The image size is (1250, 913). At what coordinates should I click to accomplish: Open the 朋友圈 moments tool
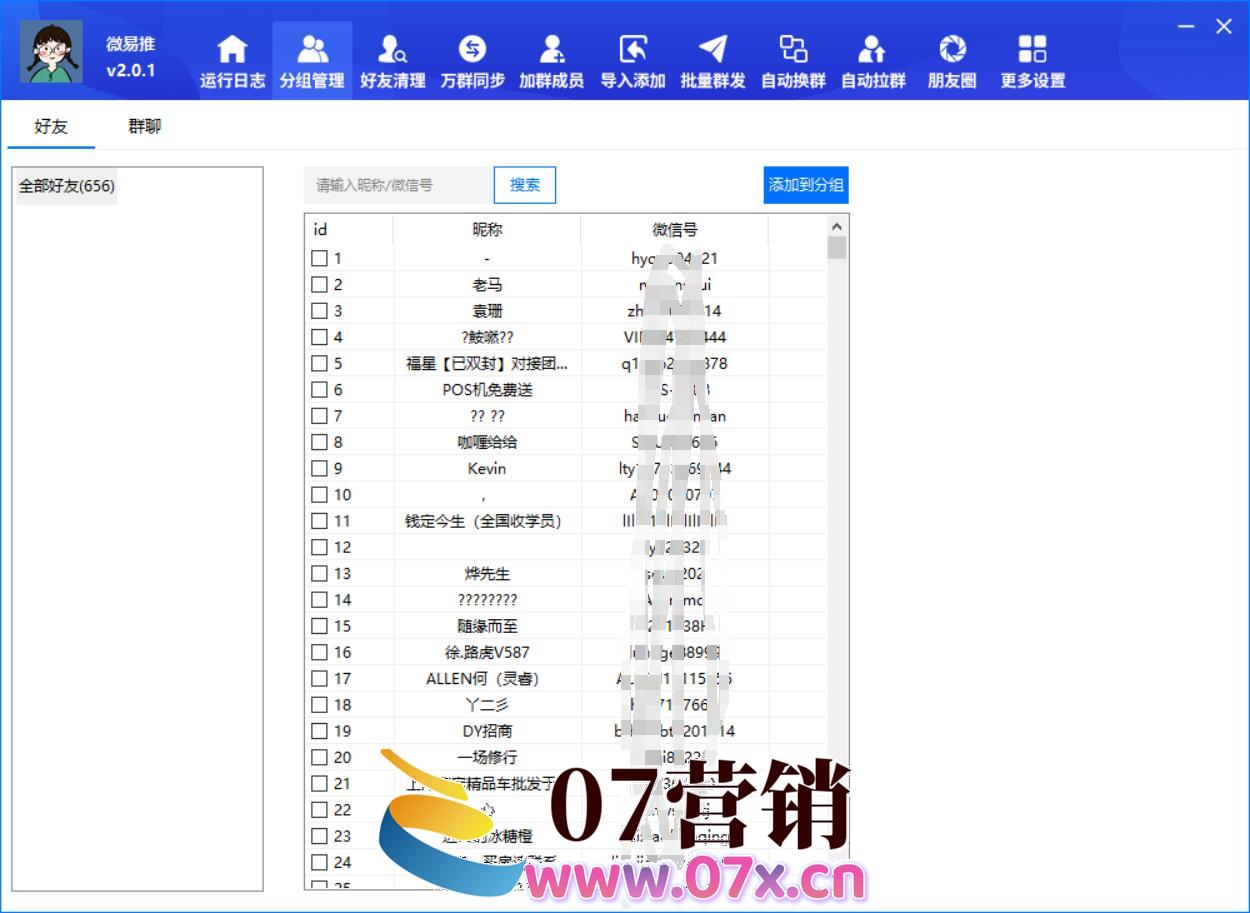(x=952, y=61)
